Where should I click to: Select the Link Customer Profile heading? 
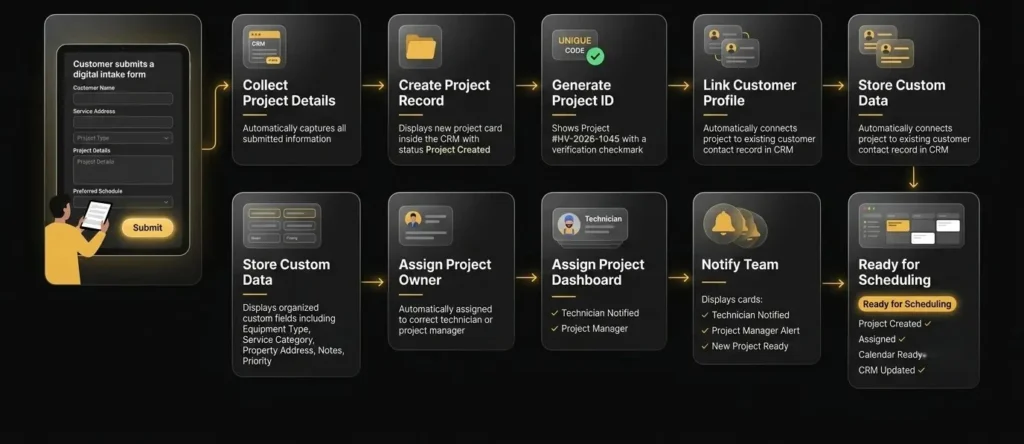(749, 93)
